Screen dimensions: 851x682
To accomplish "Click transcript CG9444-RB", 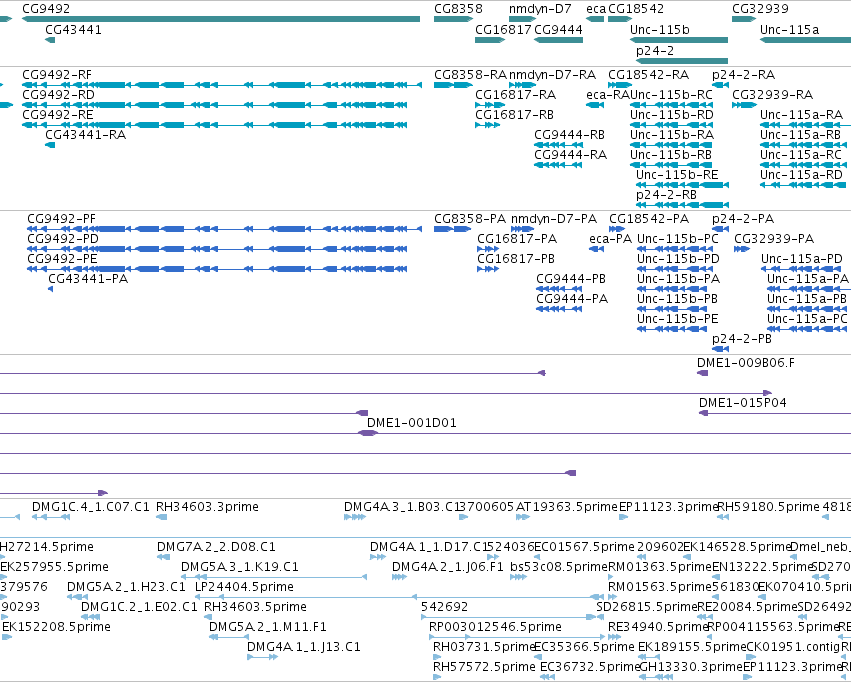I will click(x=569, y=135).
